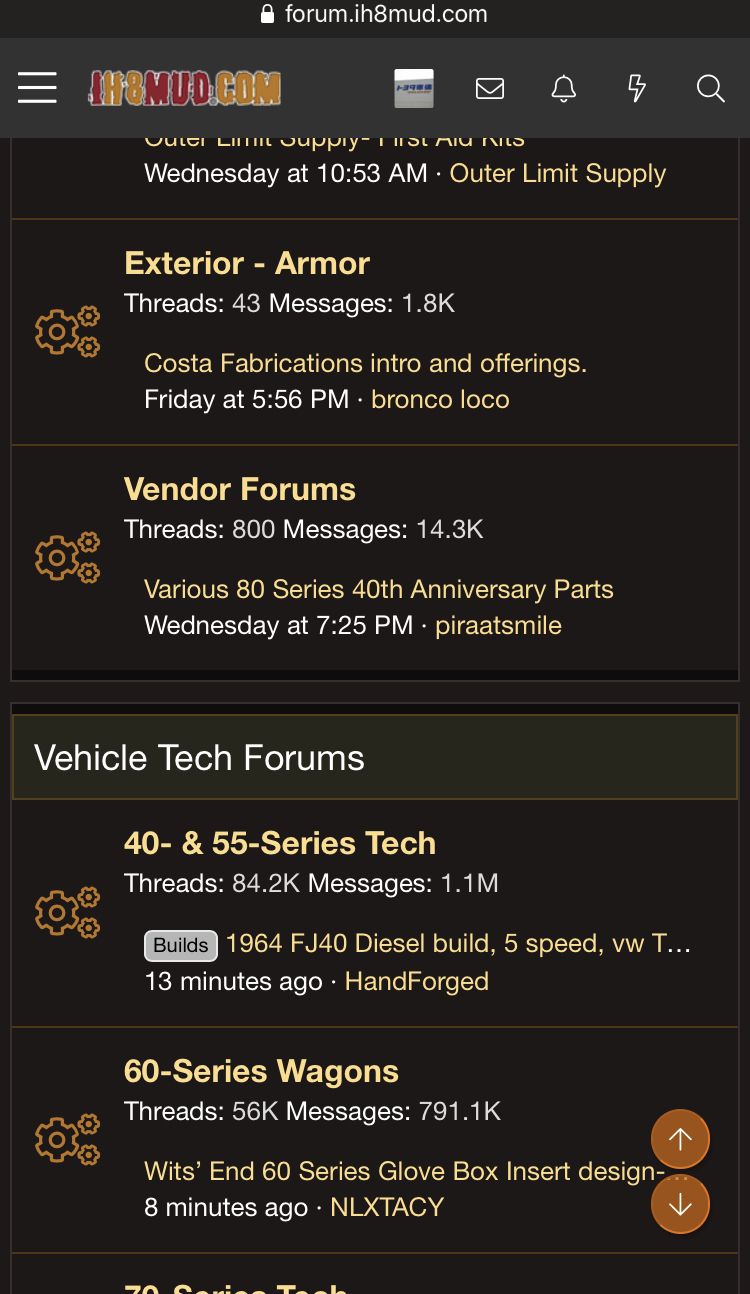Tap the What's New lightning icon
750x1294 pixels.
[637, 89]
